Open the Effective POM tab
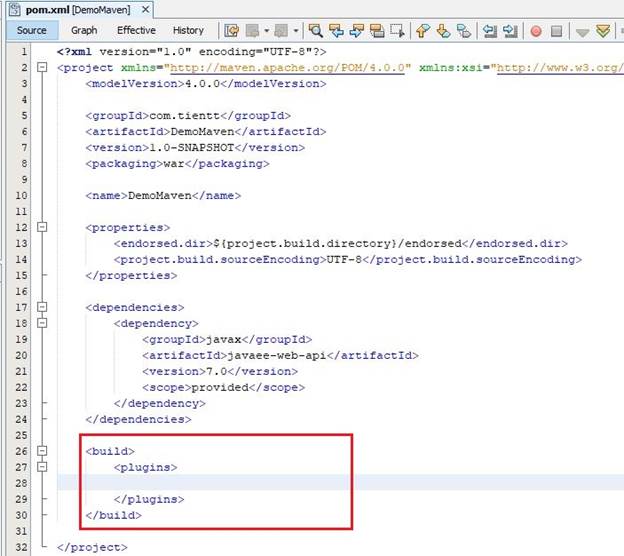The image size is (624, 556). click(136, 30)
